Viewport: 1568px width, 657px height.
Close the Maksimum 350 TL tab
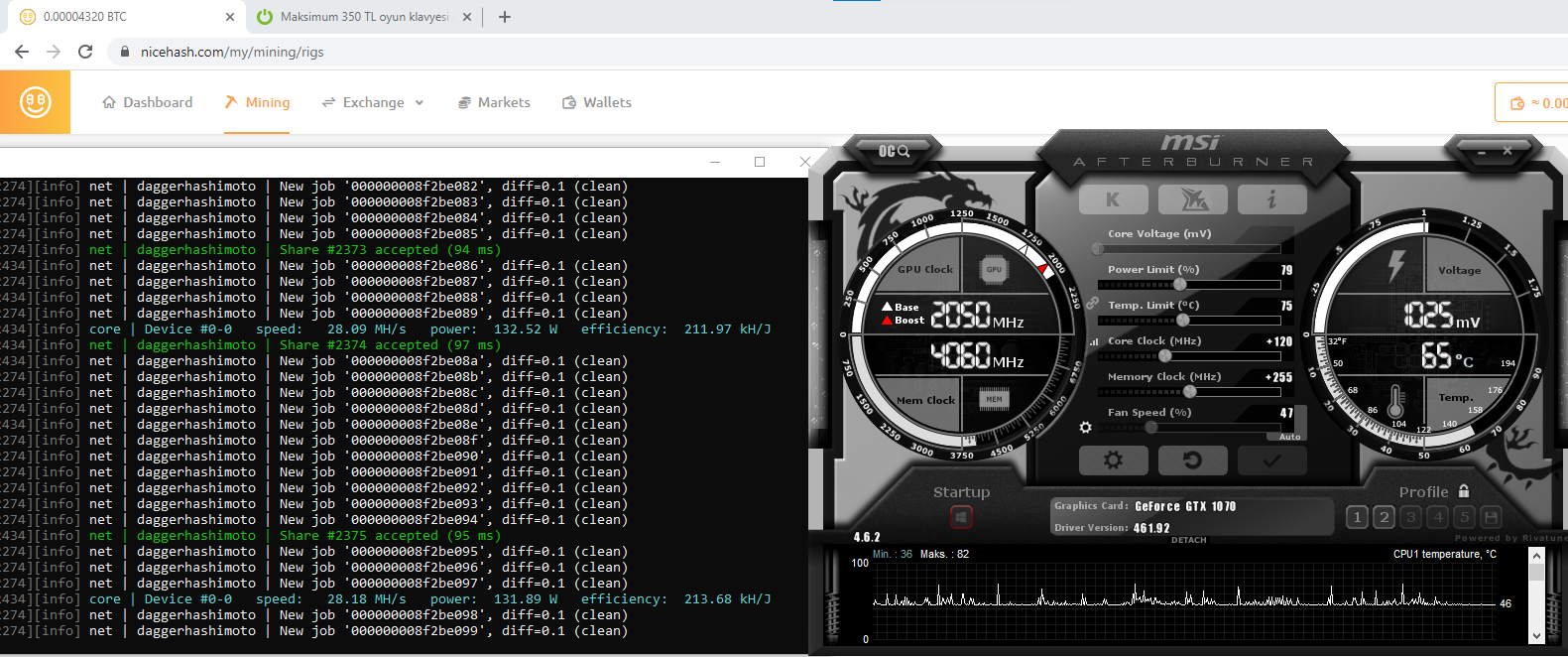pos(468,17)
